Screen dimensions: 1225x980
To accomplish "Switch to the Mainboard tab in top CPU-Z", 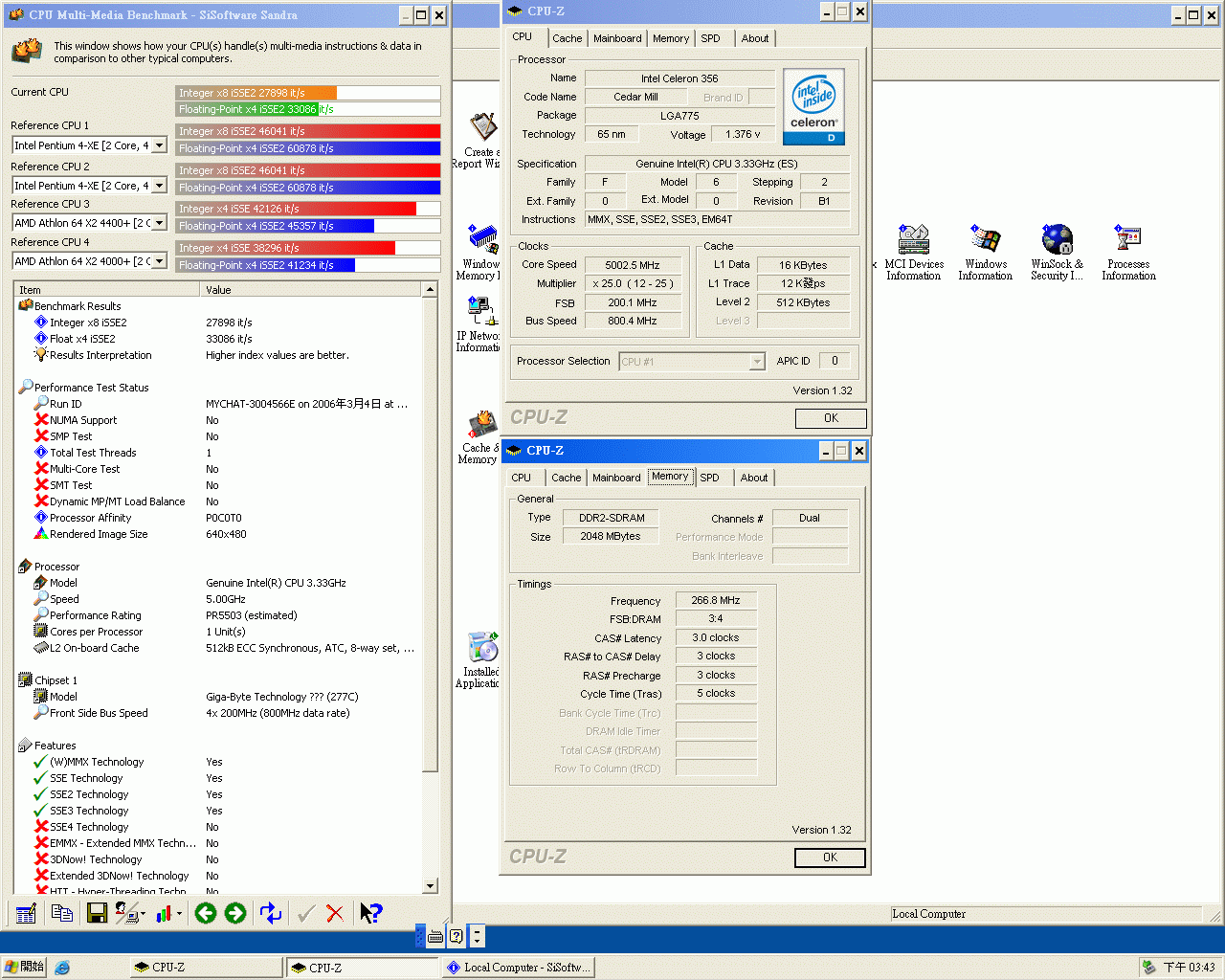I will [617, 38].
